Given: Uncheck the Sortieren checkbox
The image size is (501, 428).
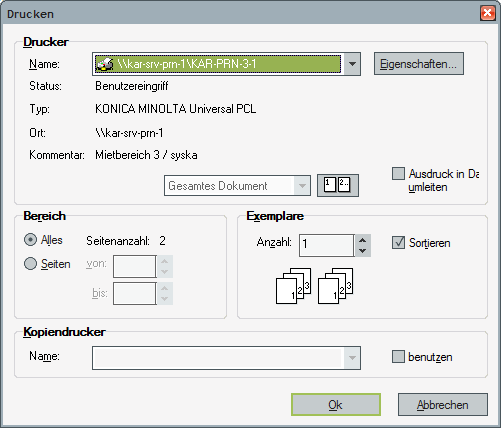Looking at the screenshot, I should pyautogui.click(x=398, y=243).
